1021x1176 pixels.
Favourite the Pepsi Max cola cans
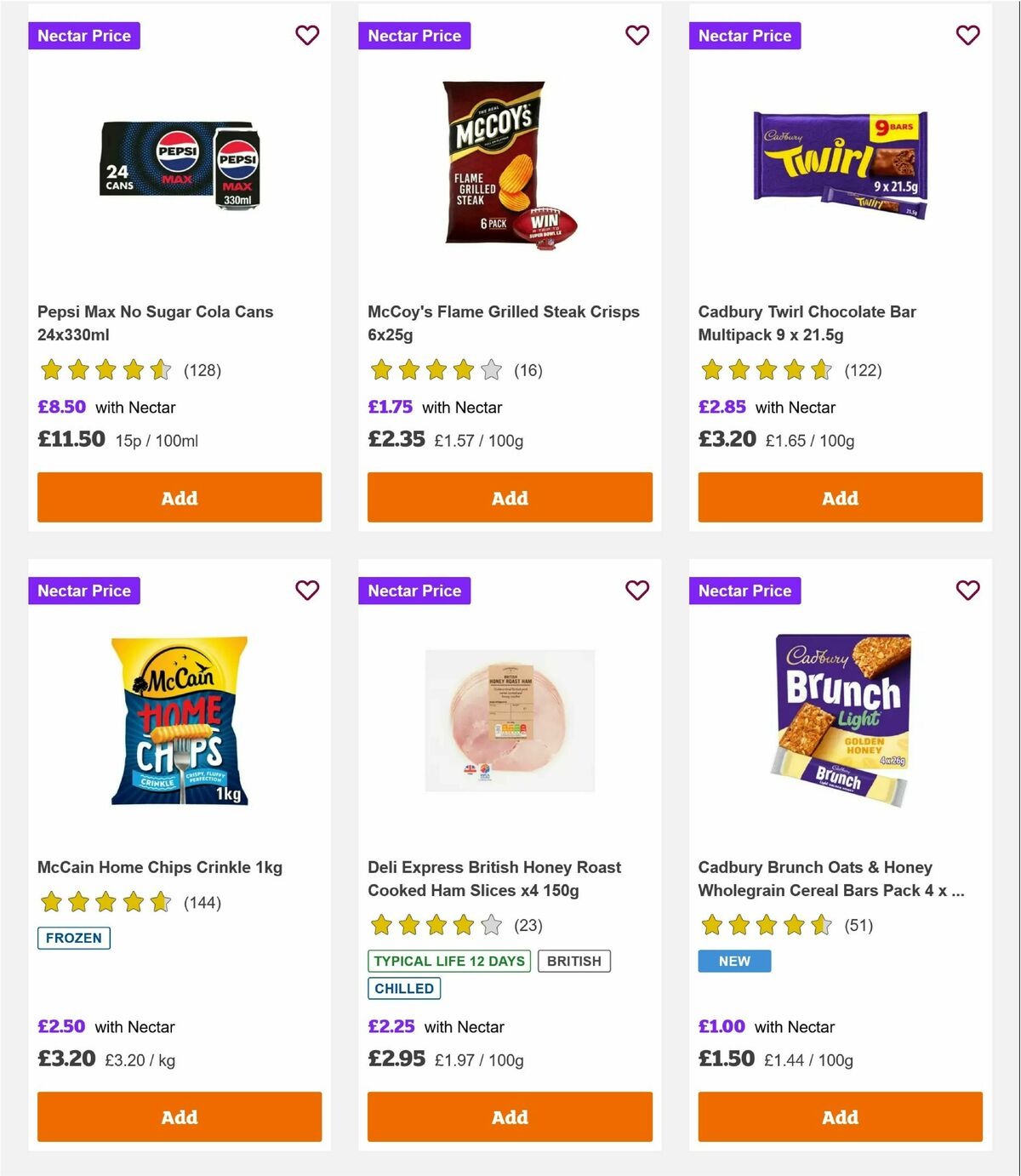click(307, 36)
